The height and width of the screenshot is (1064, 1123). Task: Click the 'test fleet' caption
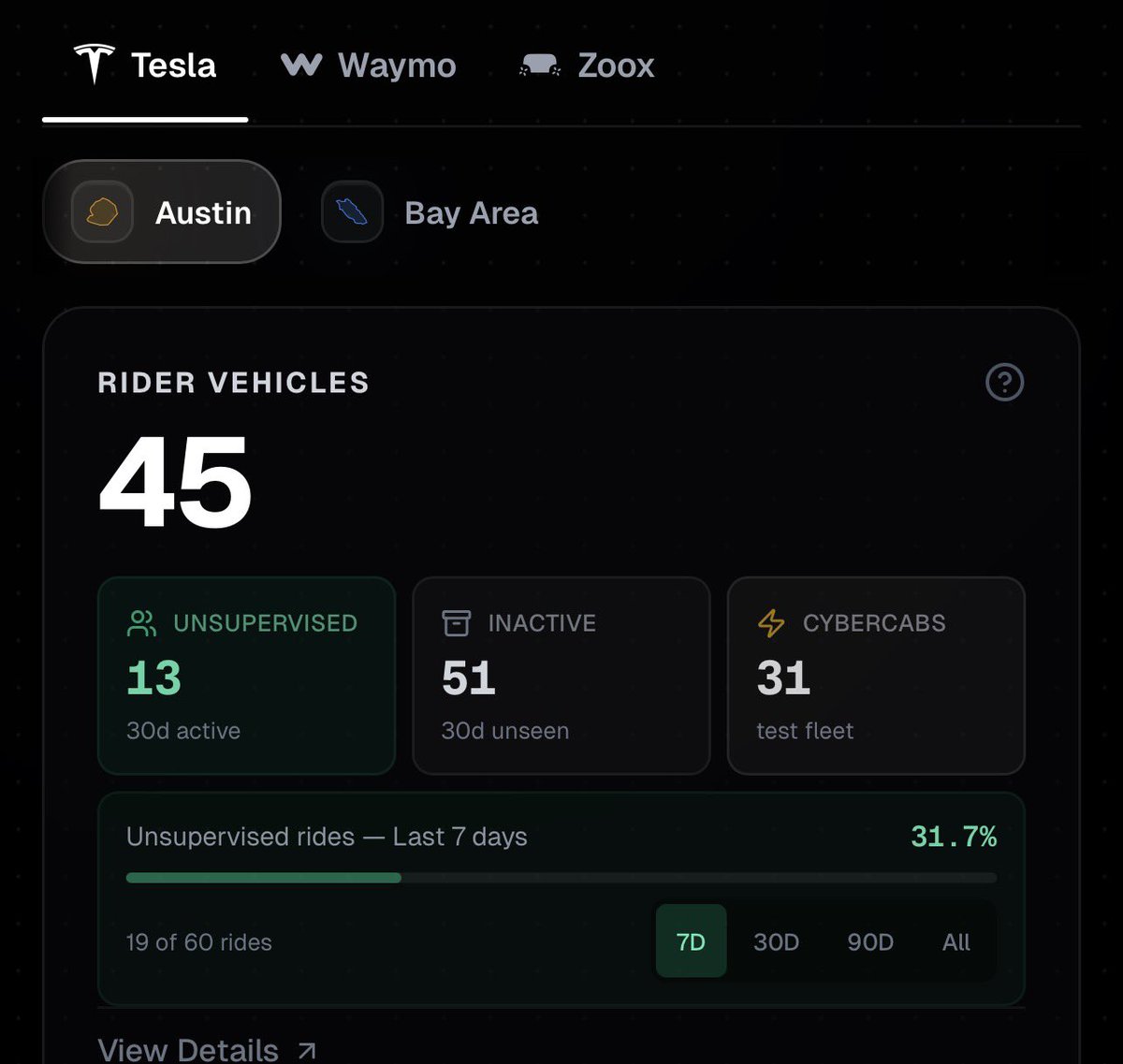pos(805,731)
